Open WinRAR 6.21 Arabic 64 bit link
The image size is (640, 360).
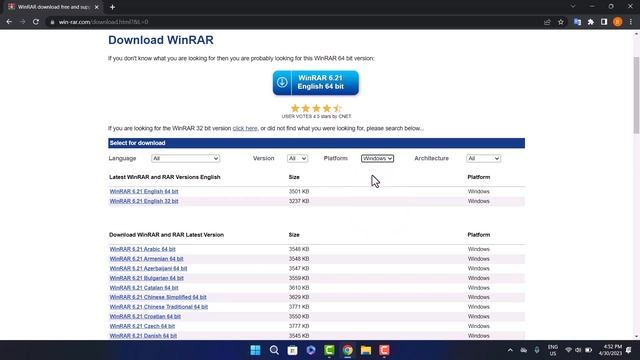tap(142, 249)
